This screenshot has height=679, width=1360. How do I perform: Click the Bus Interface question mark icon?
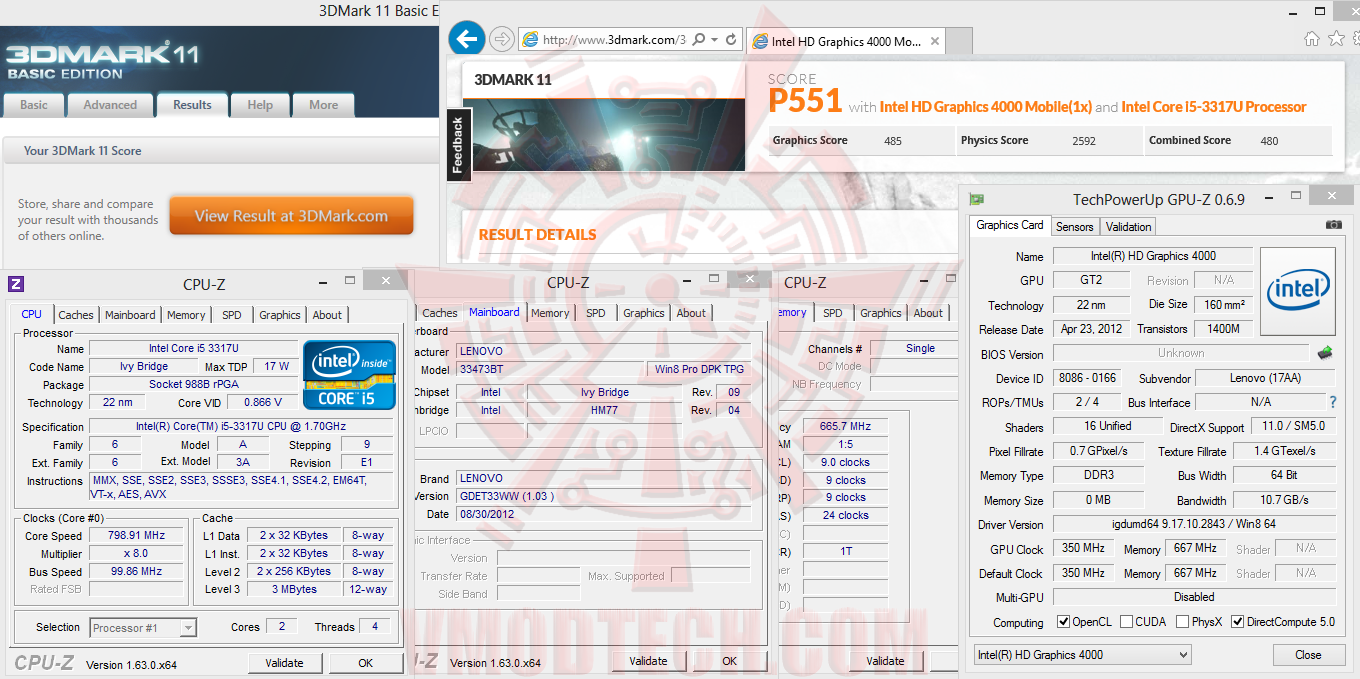(1332, 402)
